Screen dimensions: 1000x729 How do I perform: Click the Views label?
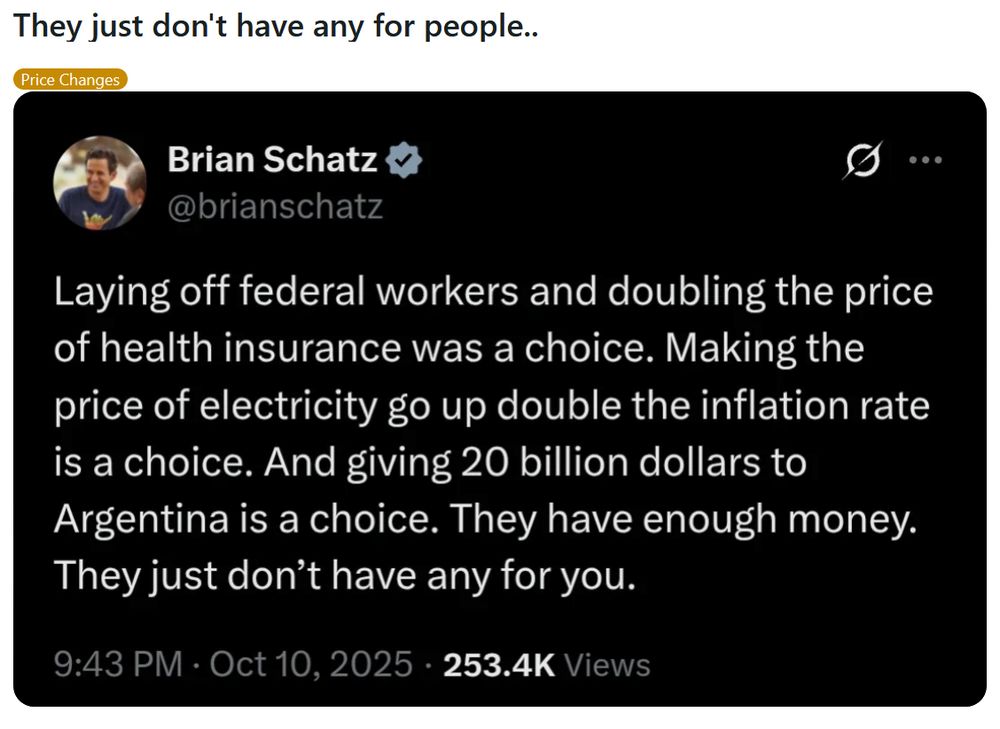[x=607, y=665]
